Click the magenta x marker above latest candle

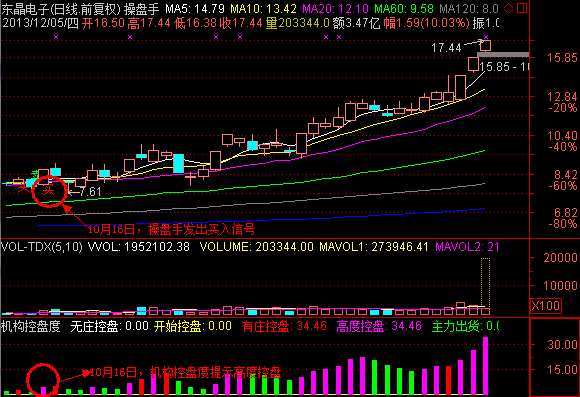point(486,37)
